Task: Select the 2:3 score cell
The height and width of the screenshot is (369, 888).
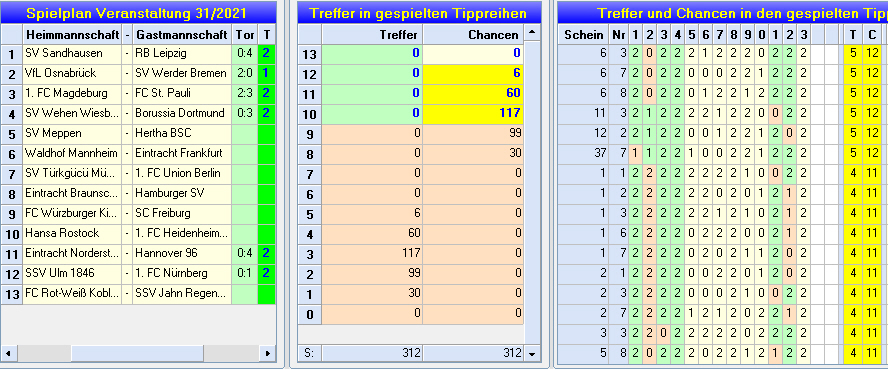Action: tap(245, 93)
